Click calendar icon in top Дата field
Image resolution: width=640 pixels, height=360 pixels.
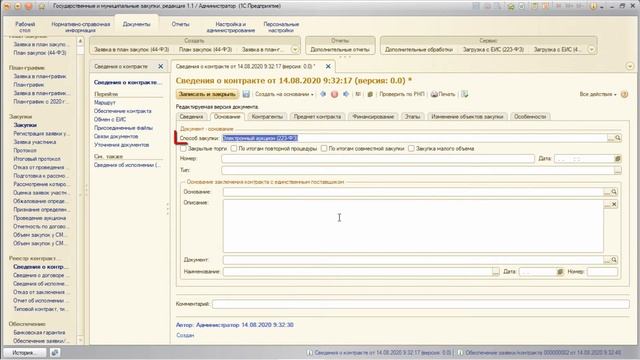click(618, 158)
